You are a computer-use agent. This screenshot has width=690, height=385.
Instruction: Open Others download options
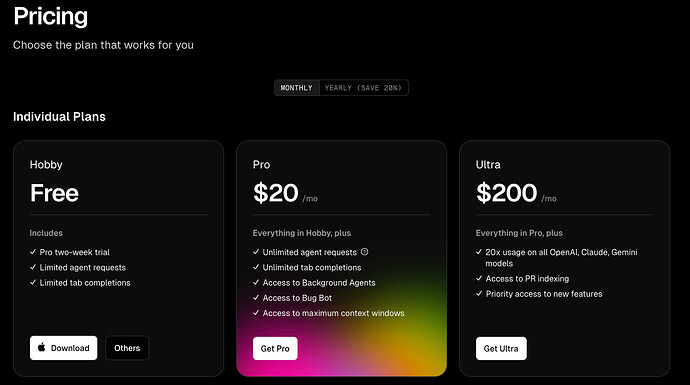127,348
